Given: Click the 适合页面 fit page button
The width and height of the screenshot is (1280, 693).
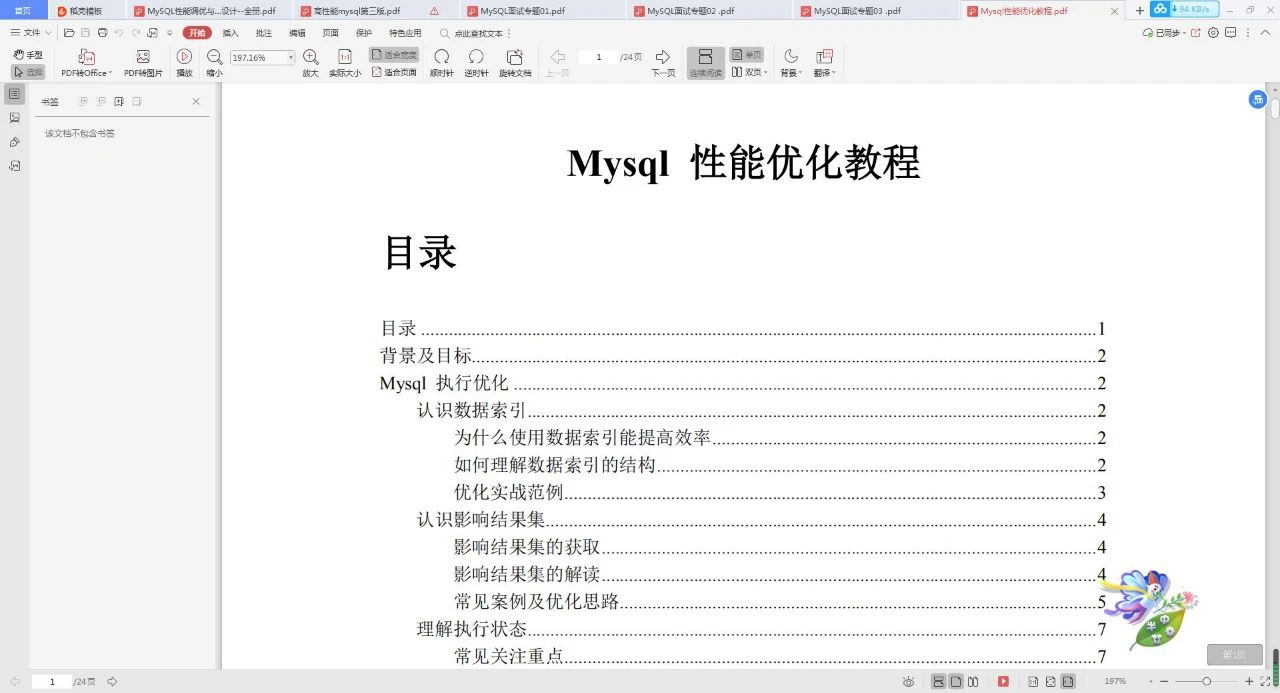Looking at the screenshot, I should (x=394, y=70).
